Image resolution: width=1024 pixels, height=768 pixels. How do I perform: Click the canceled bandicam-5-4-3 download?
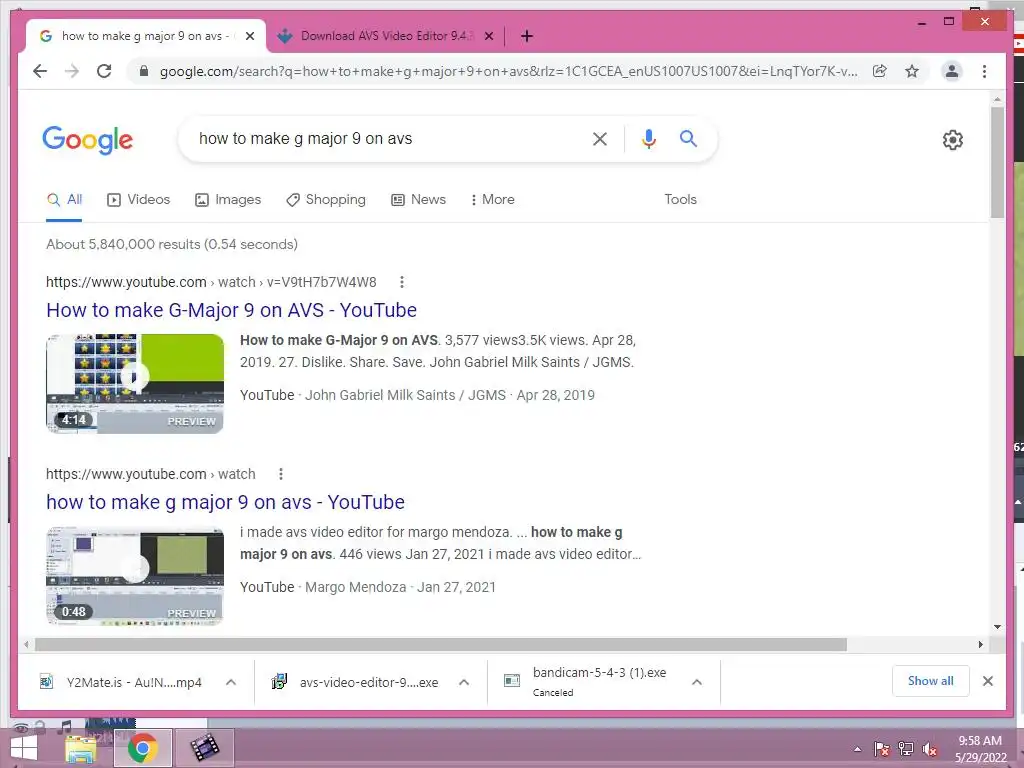pos(588,682)
